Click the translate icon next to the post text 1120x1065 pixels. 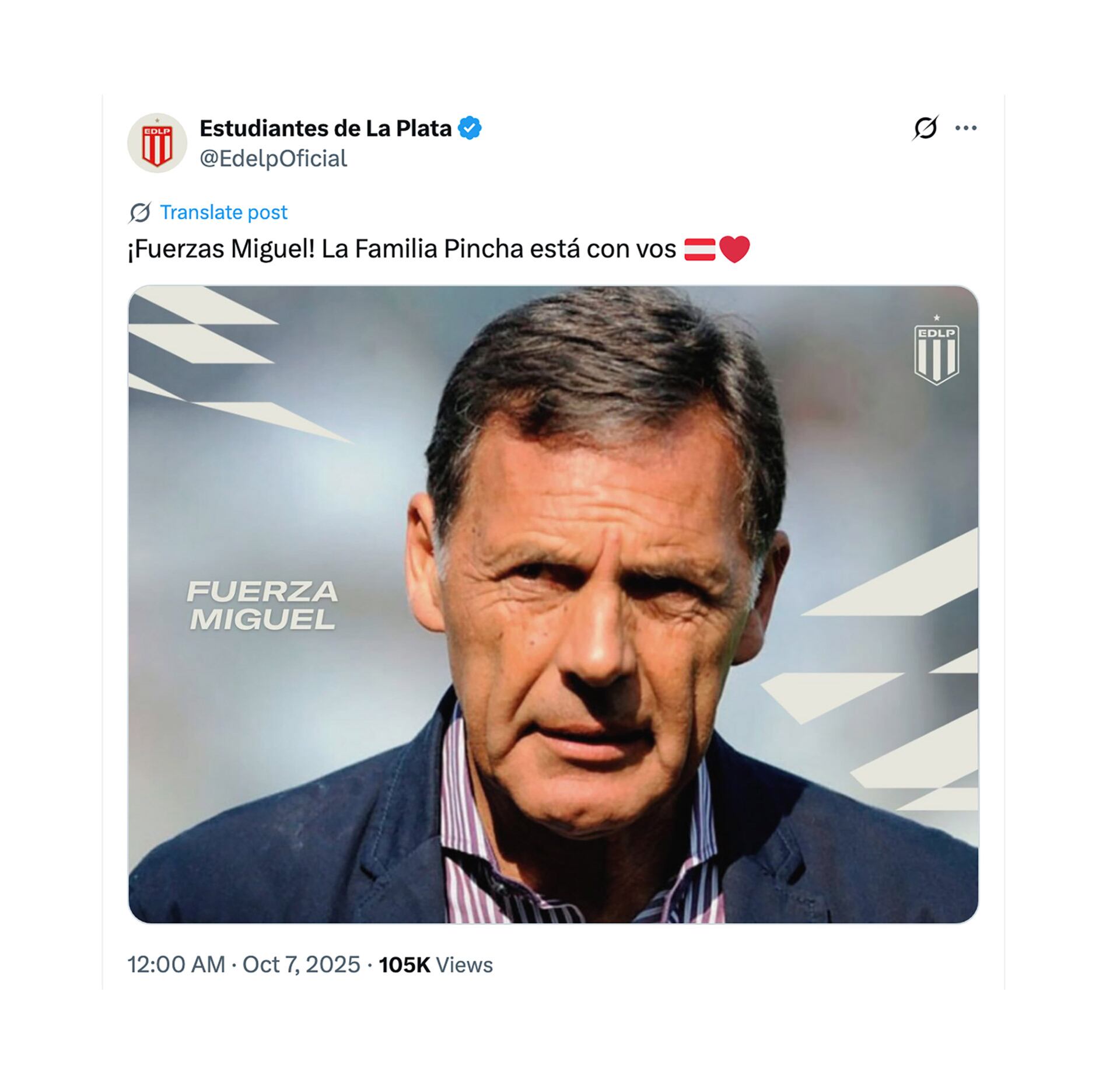pyautogui.click(x=138, y=213)
